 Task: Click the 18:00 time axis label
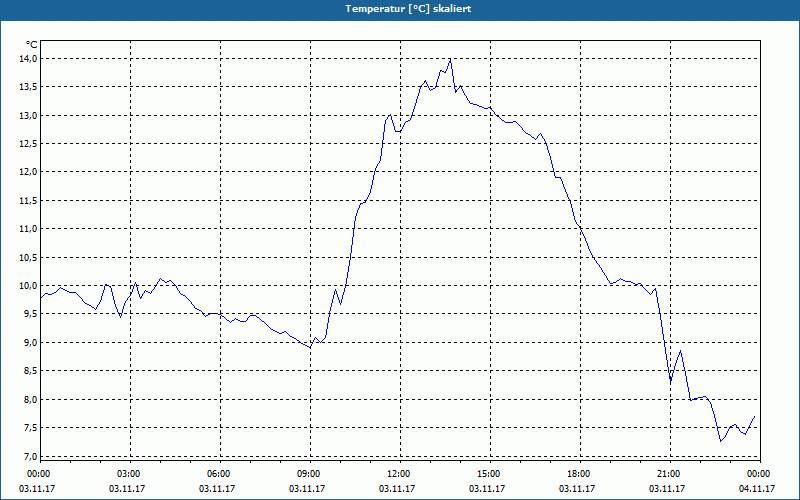point(580,474)
